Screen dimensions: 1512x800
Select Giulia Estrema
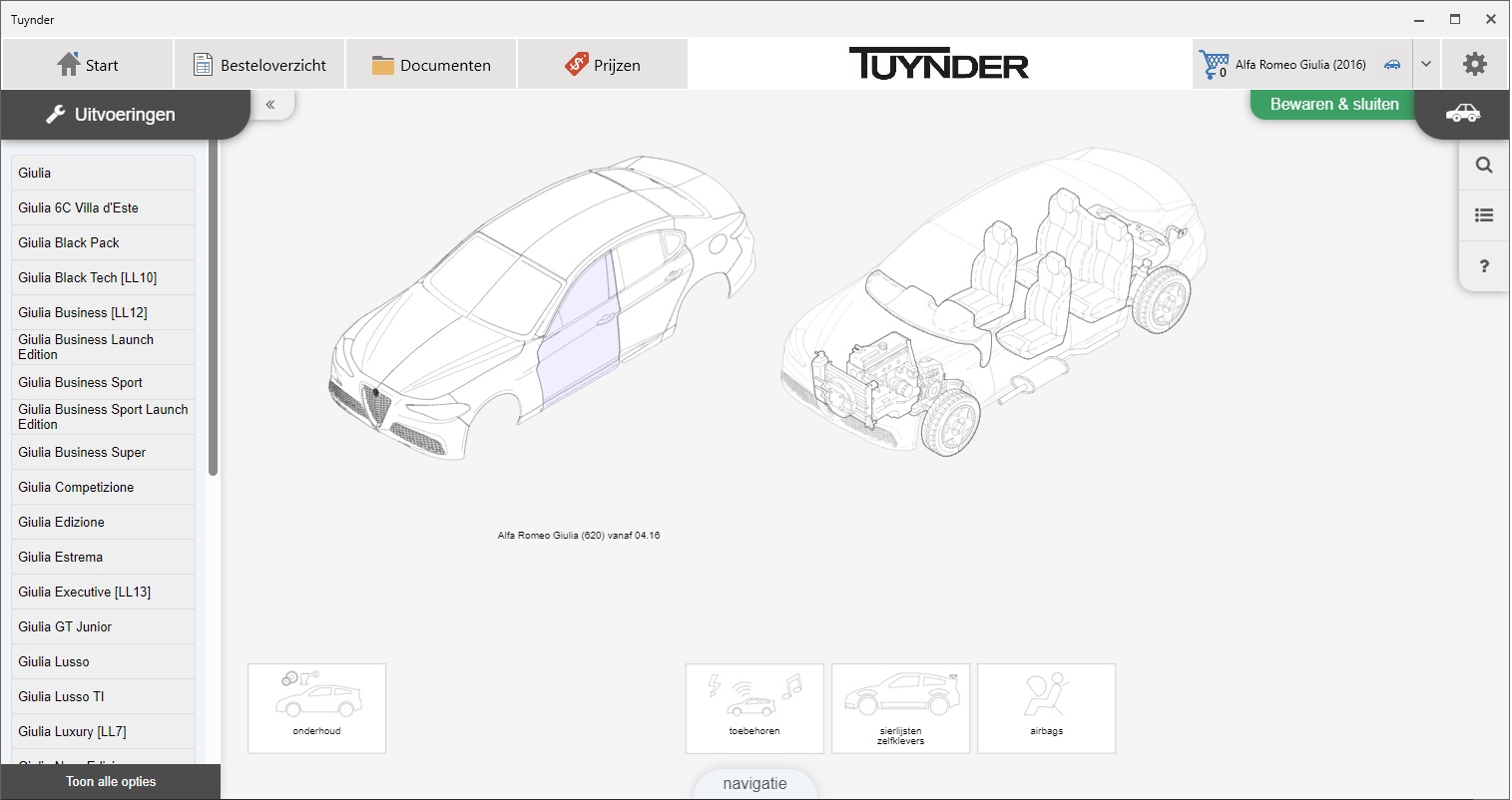pos(103,557)
